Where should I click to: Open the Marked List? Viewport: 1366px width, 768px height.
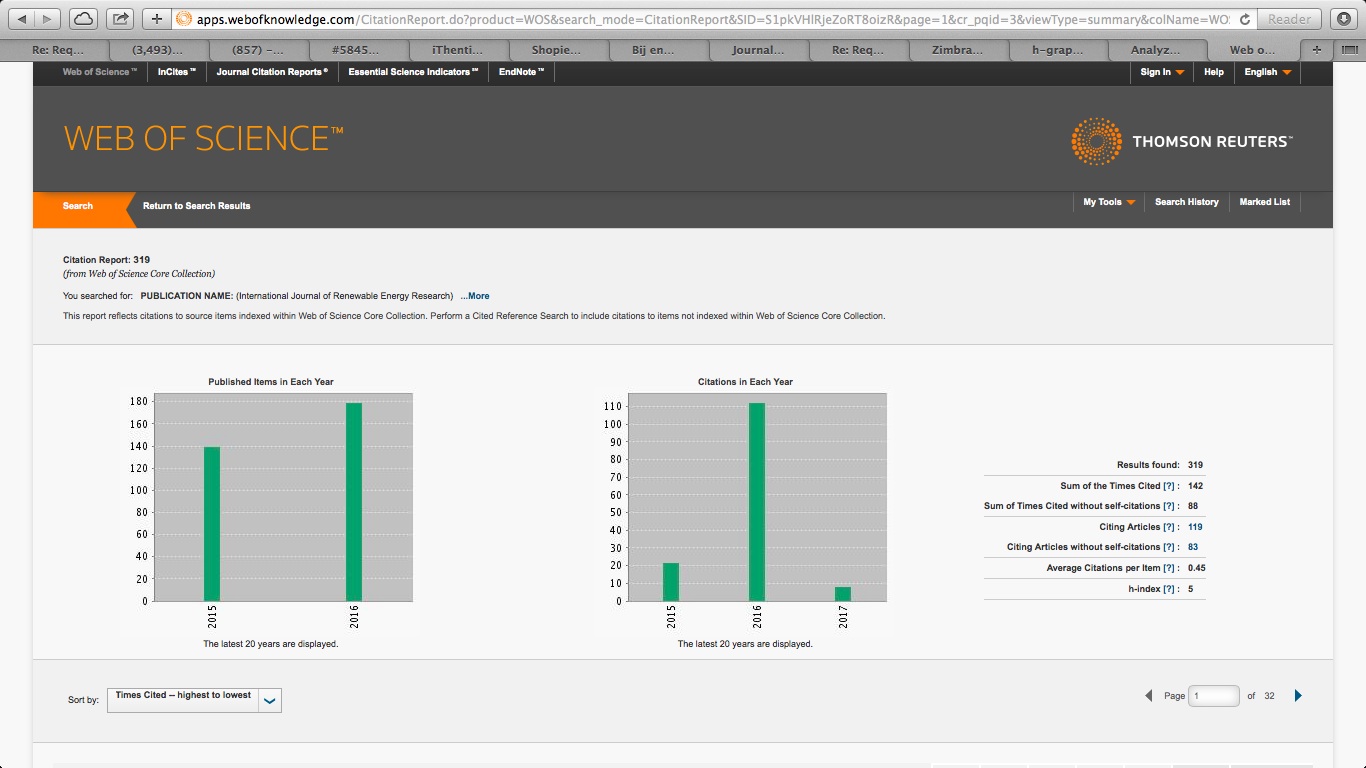(1265, 202)
